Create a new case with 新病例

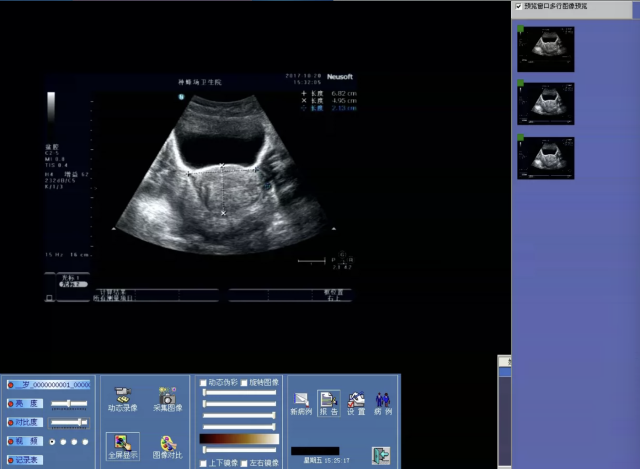[x=301, y=404]
